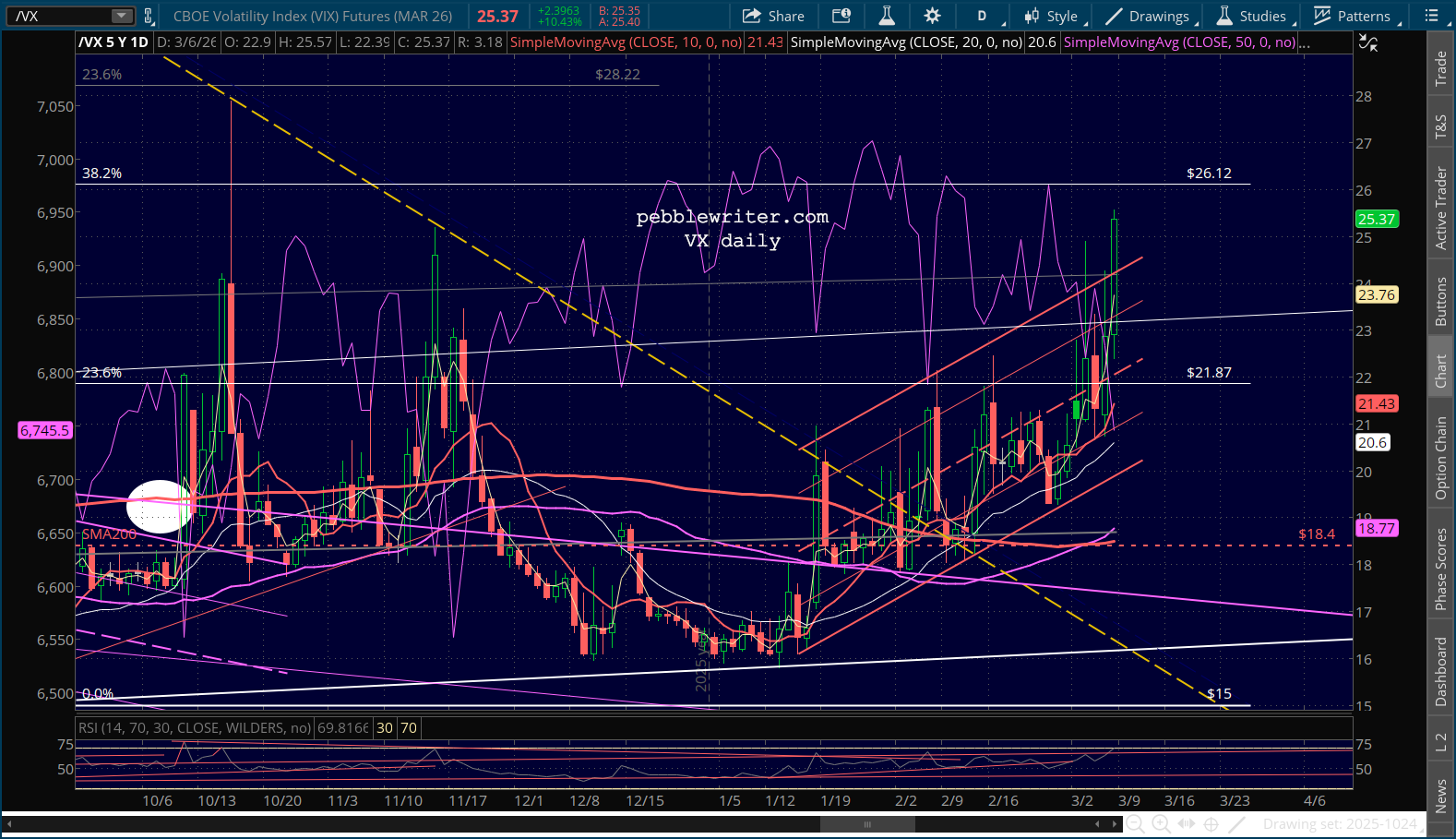This screenshot has height=839, width=1456.
Task: Open the symbol dropdown next to /VX
Action: coord(122,16)
